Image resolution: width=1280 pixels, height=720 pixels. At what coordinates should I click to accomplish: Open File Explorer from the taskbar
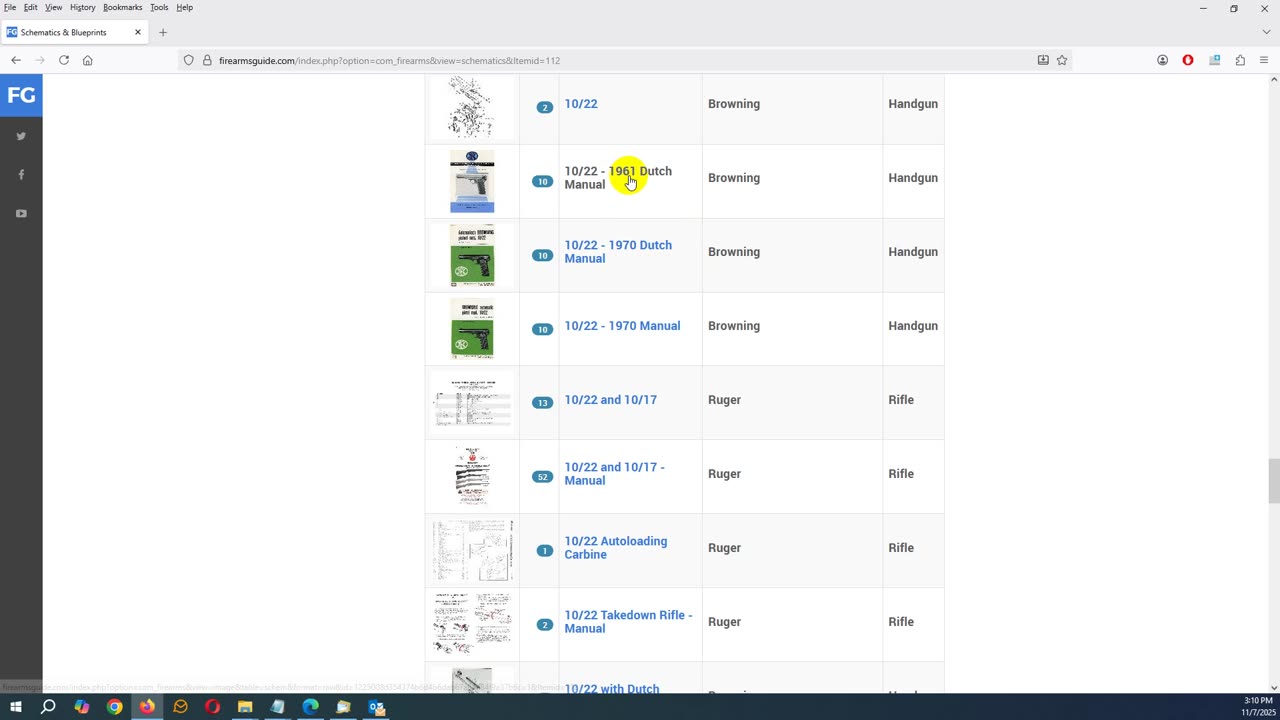point(245,707)
